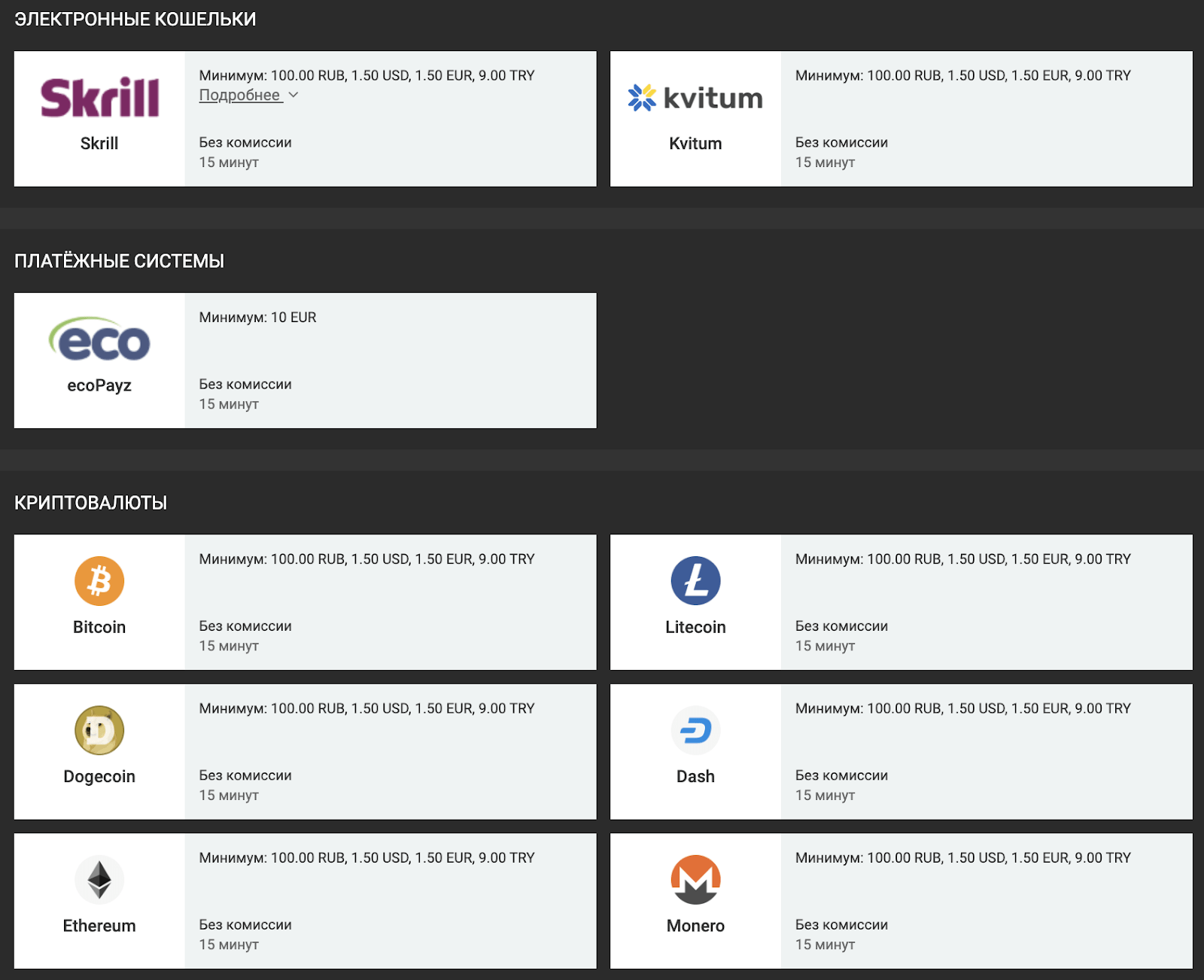This screenshot has height=980, width=1204.
Task: Click the Kvitum details panel
Action: (987, 119)
